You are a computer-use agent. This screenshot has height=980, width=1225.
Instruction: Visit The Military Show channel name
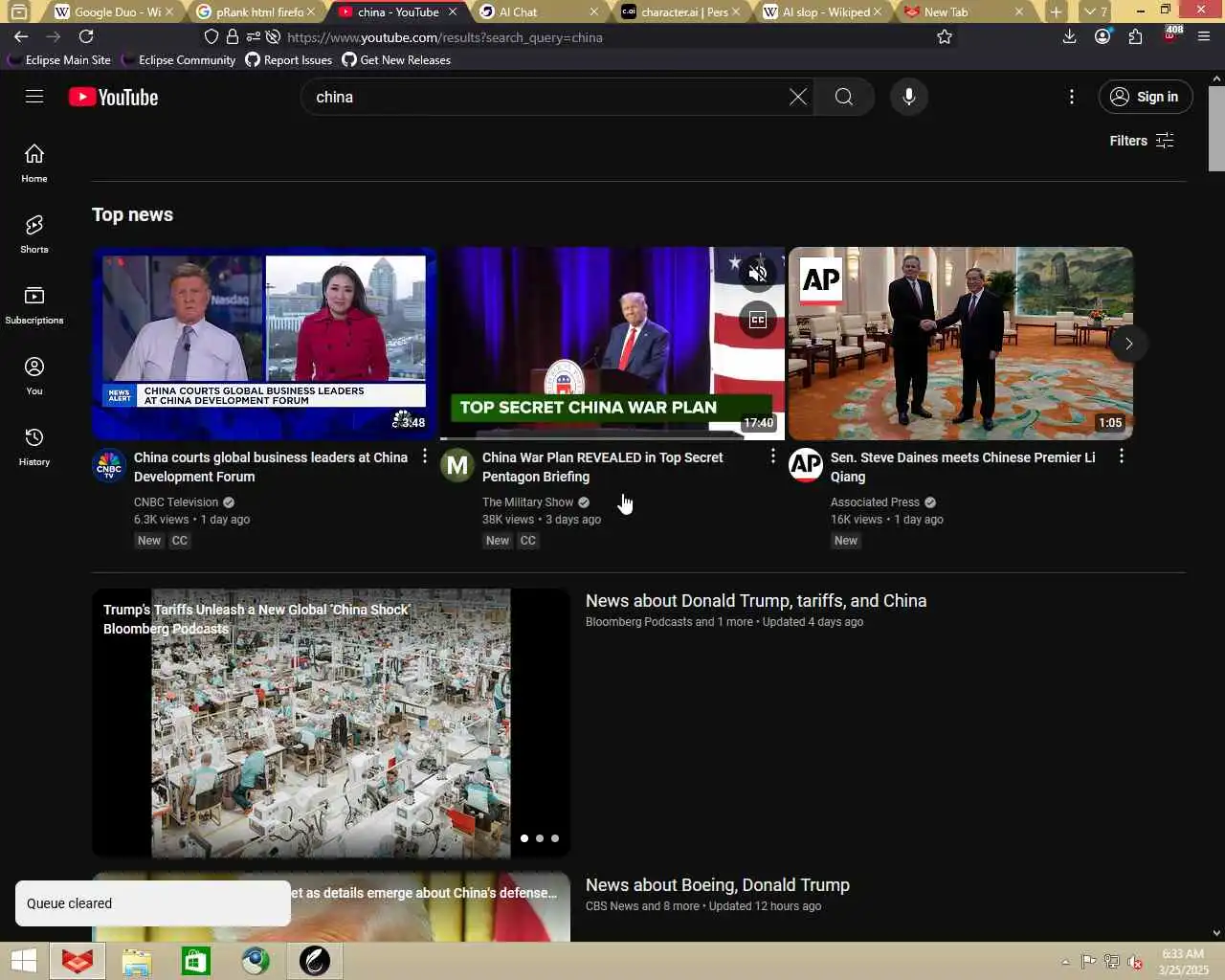tap(527, 502)
